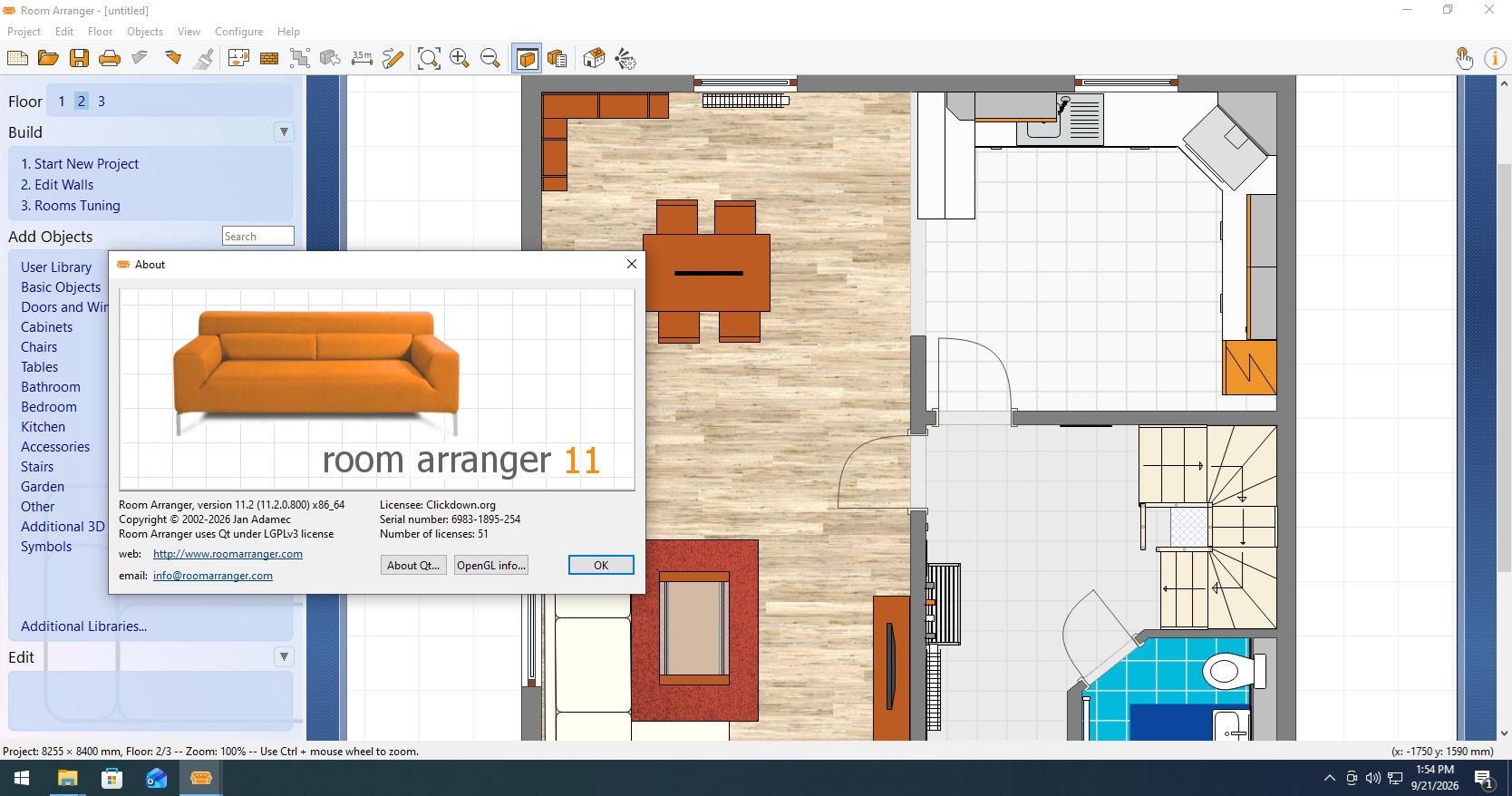Click the gray Undo arrow icon
This screenshot has height=796, width=1512.
pyautogui.click(x=140, y=59)
